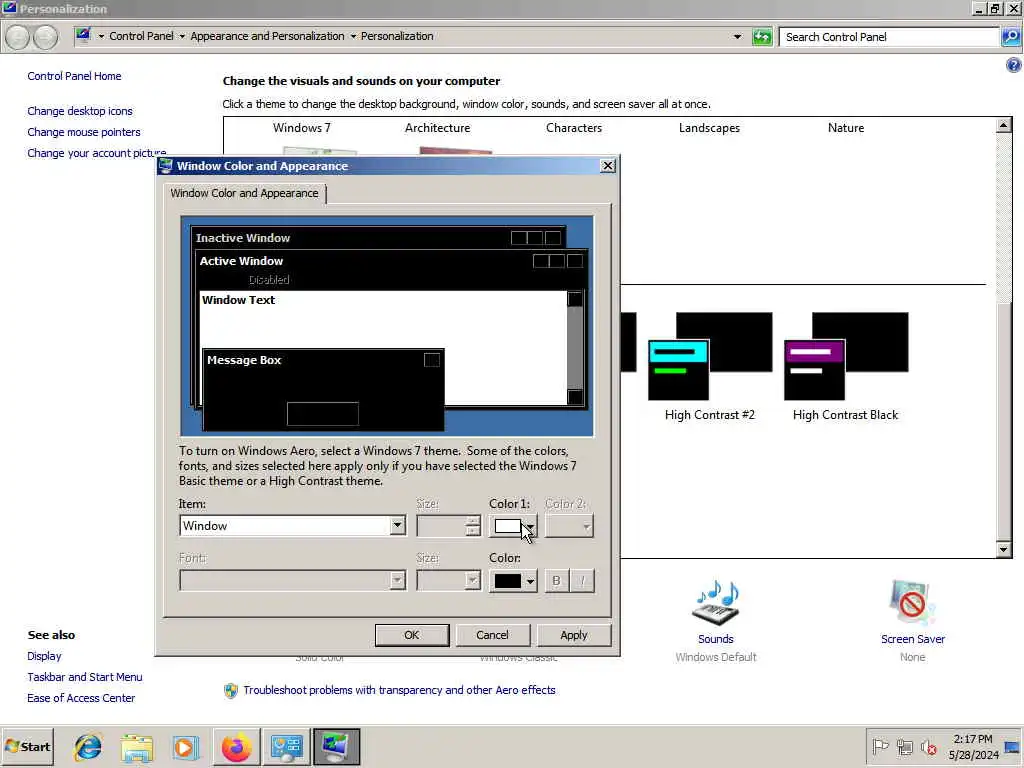Image resolution: width=1024 pixels, height=768 pixels.
Task: Open Troubleshoot problems with transparency link
Action: point(399,690)
